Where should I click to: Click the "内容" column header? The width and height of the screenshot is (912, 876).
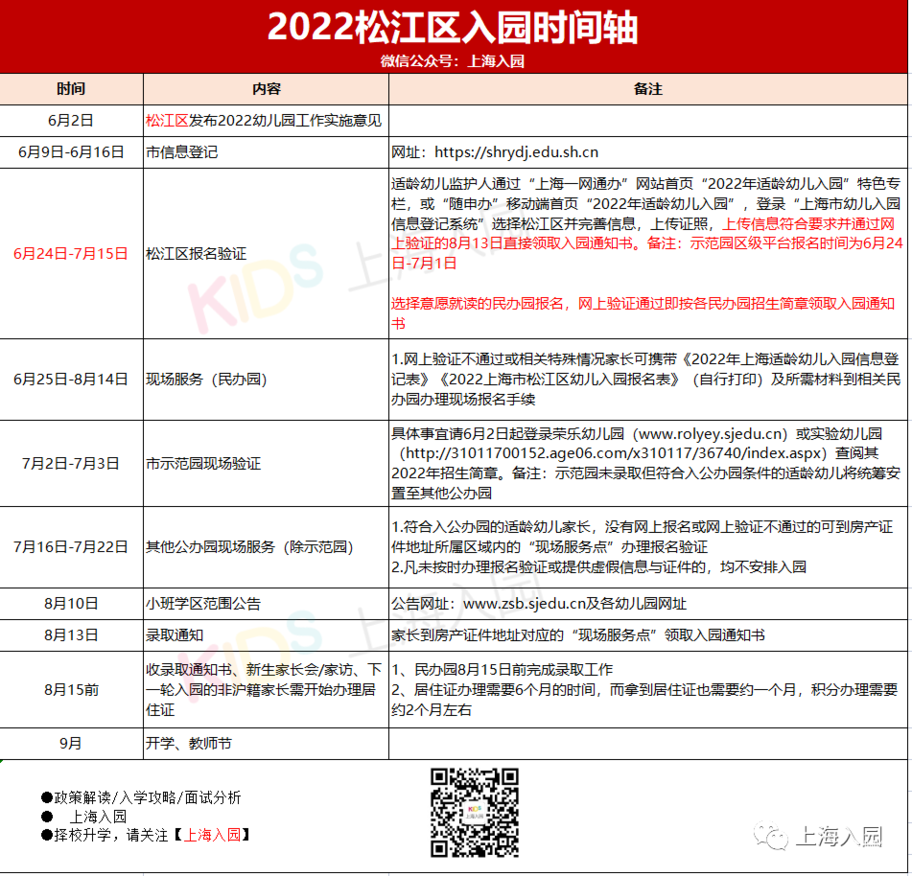click(x=266, y=89)
